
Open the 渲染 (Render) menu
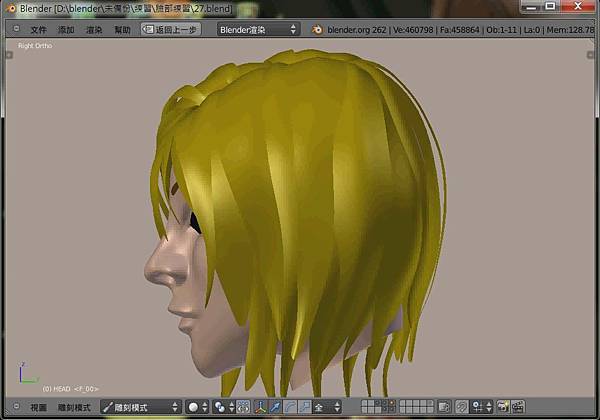(x=94, y=30)
